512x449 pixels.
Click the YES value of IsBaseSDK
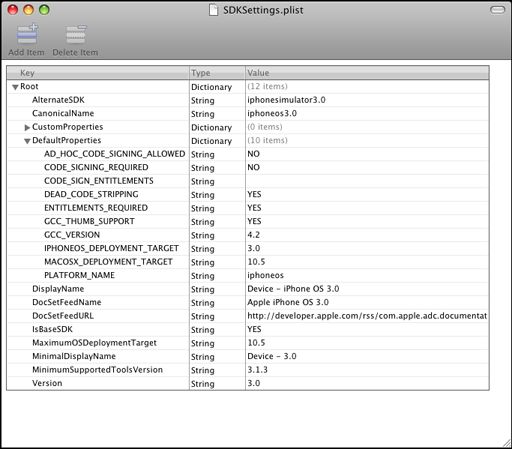click(x=254, y=329)
